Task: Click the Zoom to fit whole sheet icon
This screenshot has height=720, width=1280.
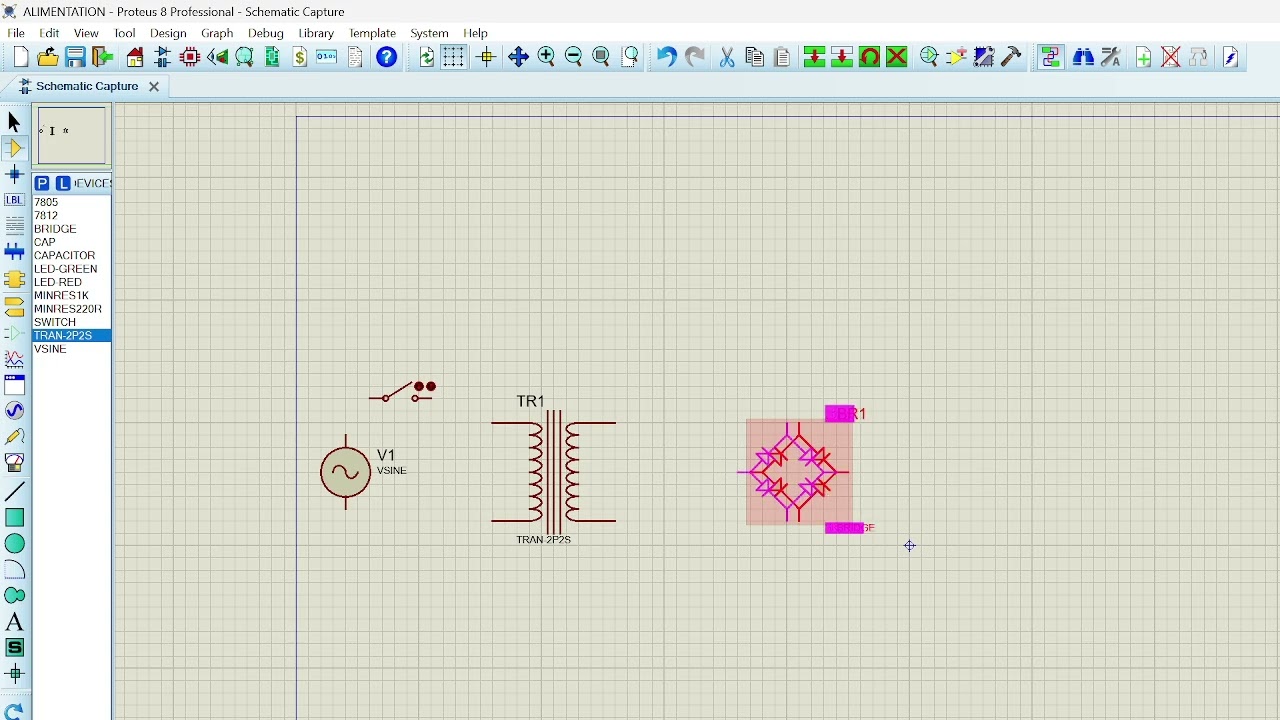Action: click(601, 57)
